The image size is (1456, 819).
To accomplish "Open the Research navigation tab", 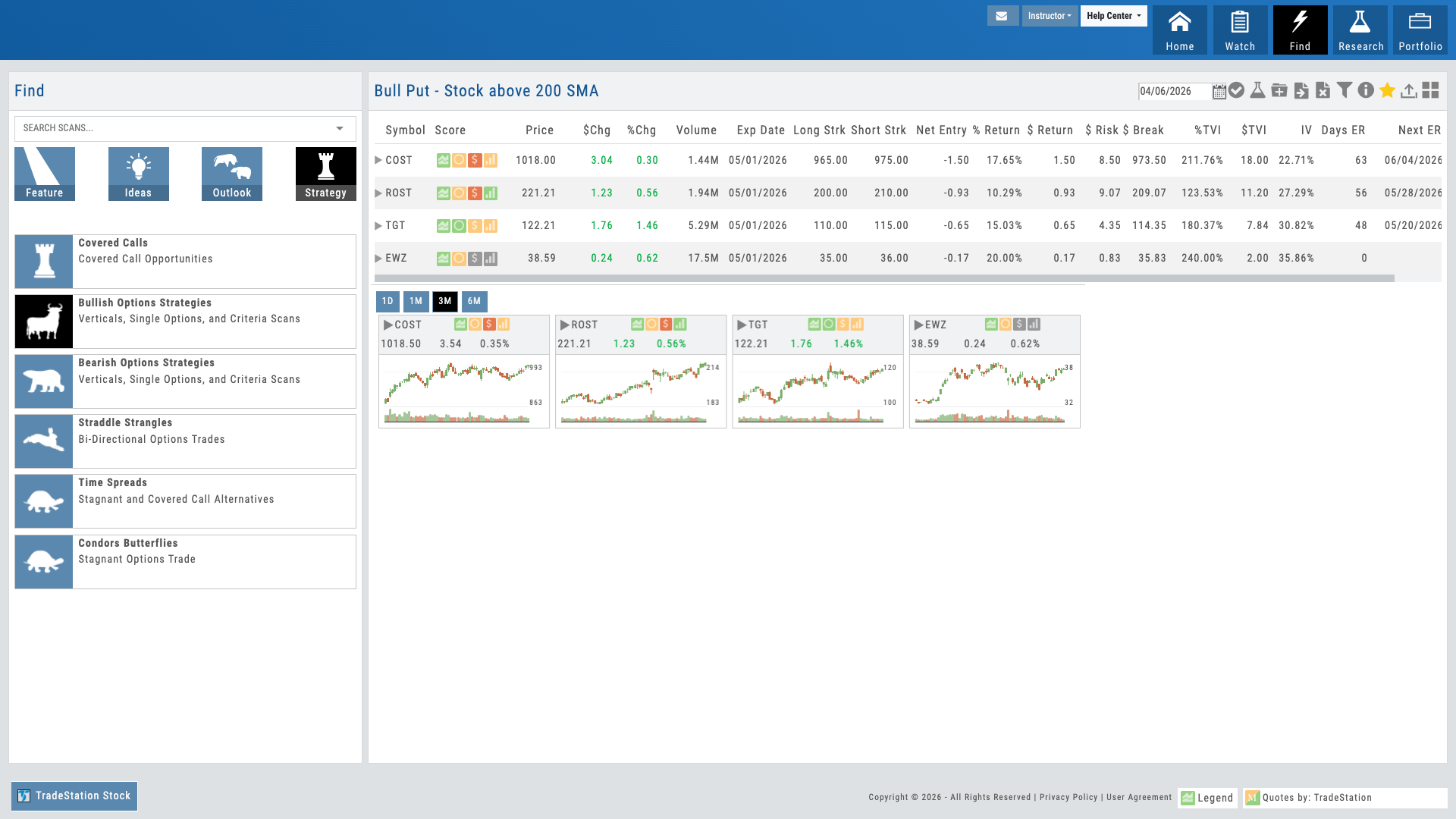I will click(1360, 30).
